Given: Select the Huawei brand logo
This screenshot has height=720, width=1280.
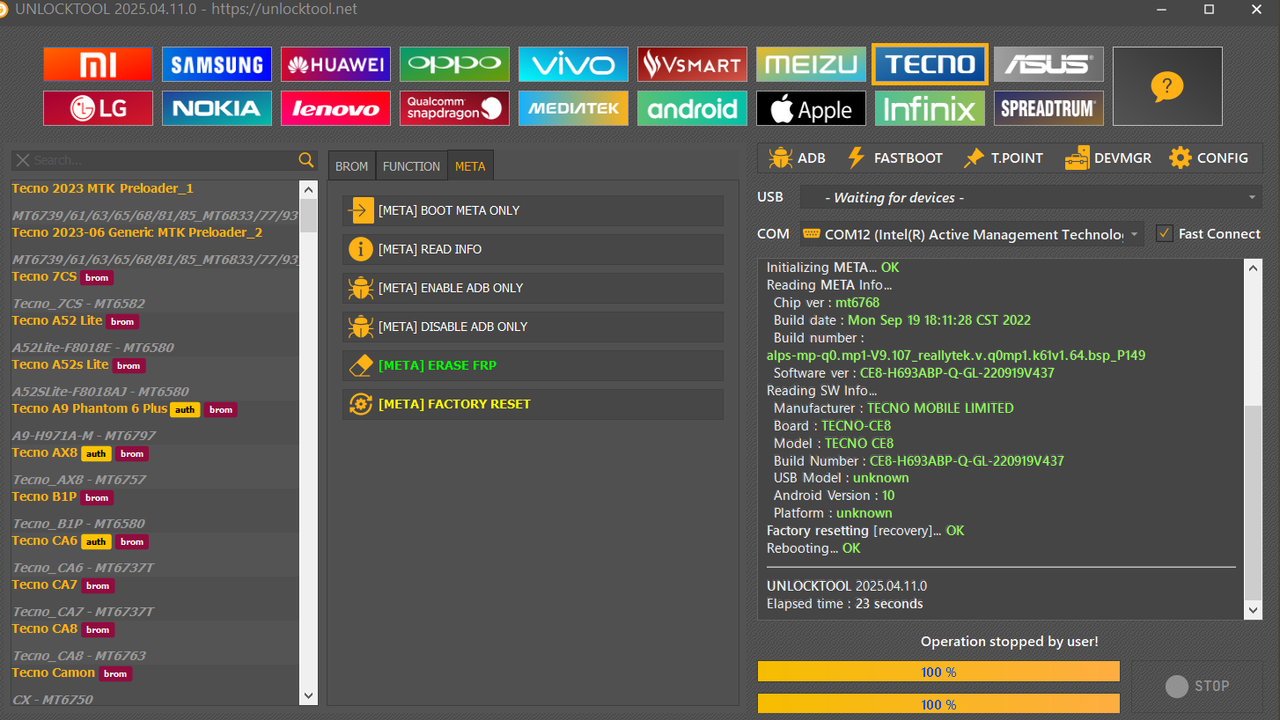Looking at the screenshot, I should pos(336,65).
